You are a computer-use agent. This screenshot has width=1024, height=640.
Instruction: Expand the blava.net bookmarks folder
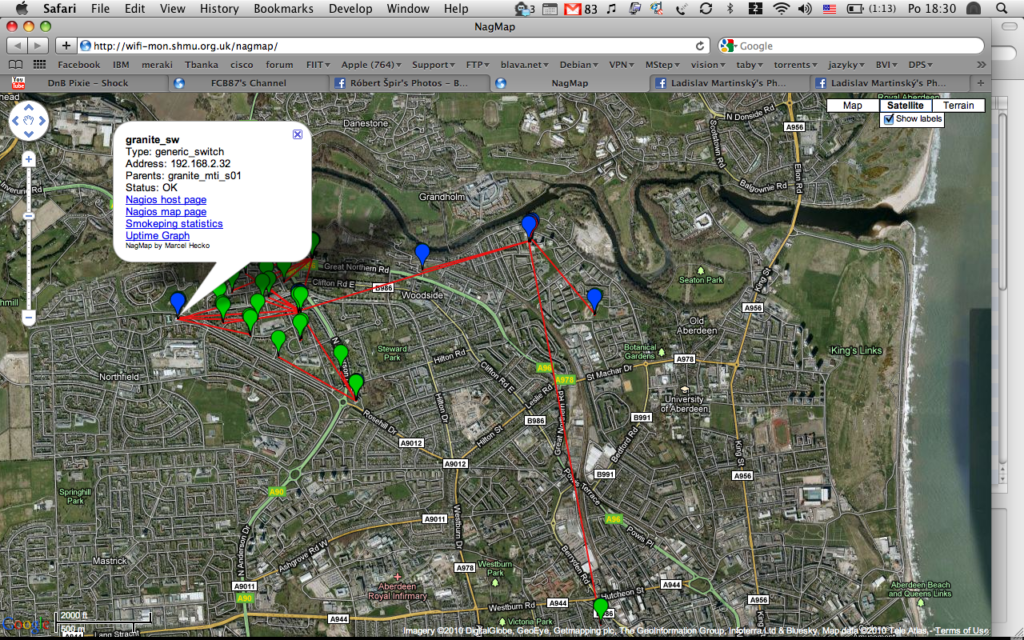(x=524, y=65)
